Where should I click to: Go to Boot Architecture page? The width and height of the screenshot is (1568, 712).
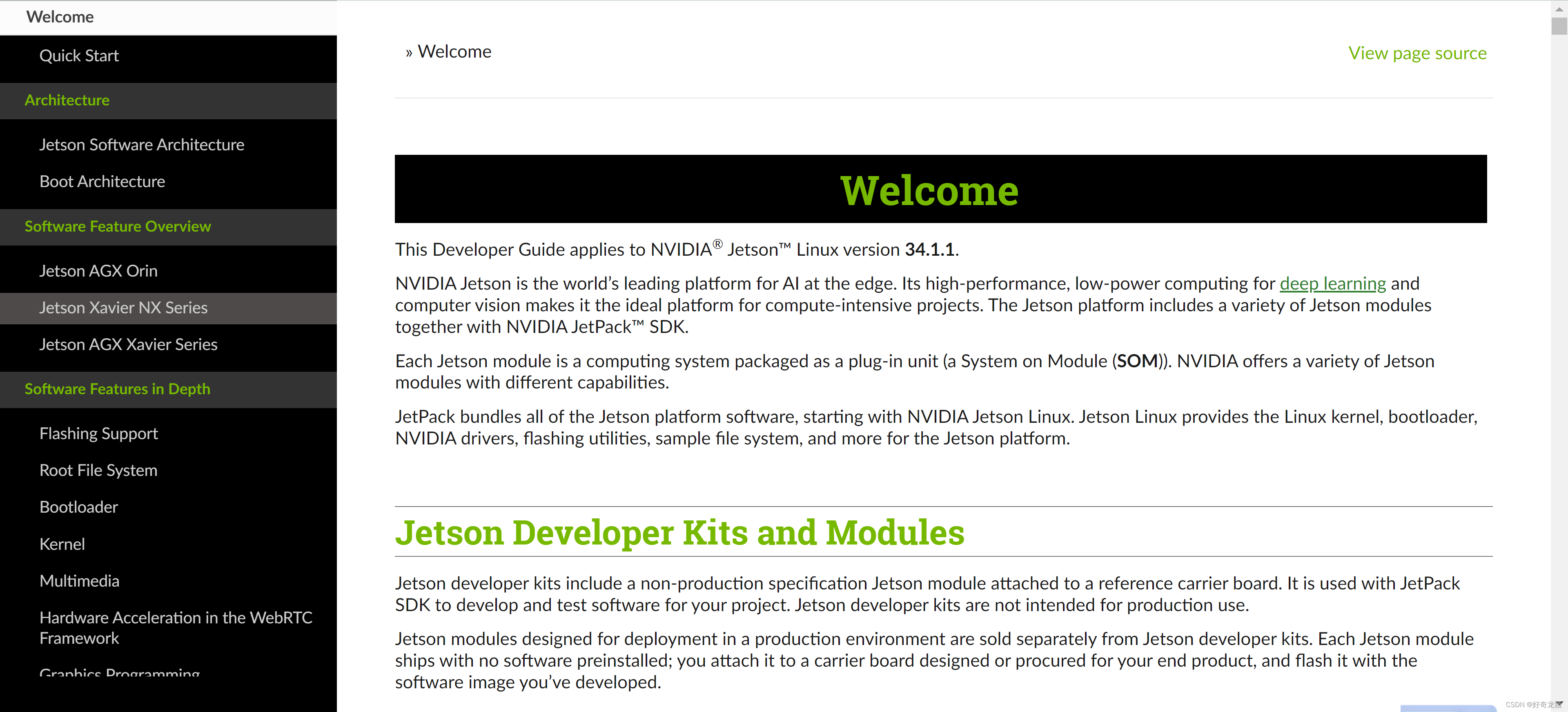click(x=102, y=181)
